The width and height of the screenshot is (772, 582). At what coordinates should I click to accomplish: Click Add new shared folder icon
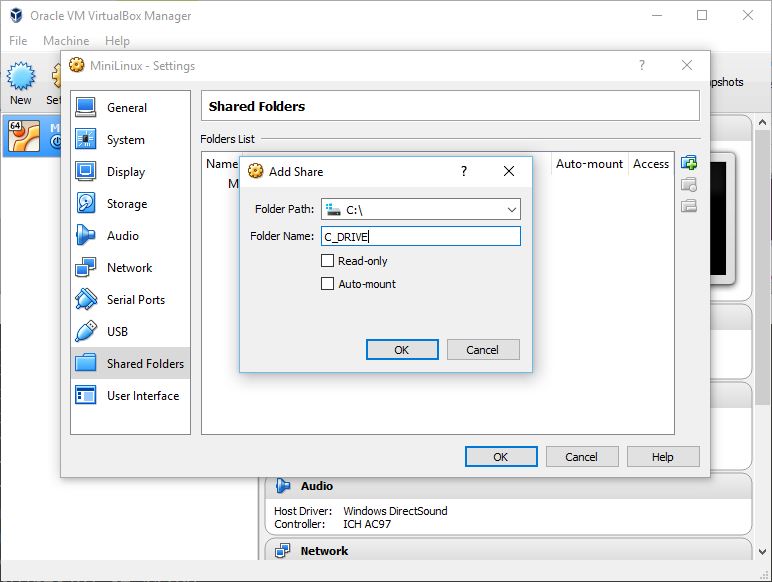pyautogui.click(x=689, y=162)
